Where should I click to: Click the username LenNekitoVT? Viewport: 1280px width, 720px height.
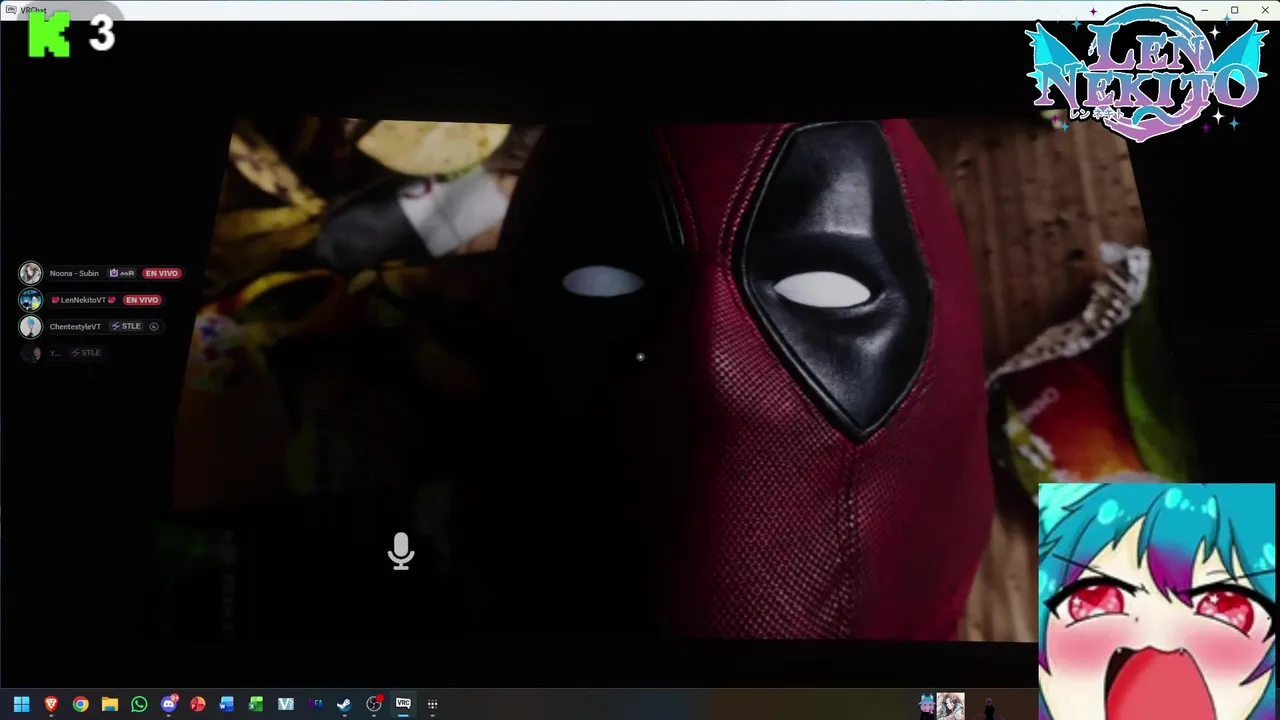click(83, 300)
